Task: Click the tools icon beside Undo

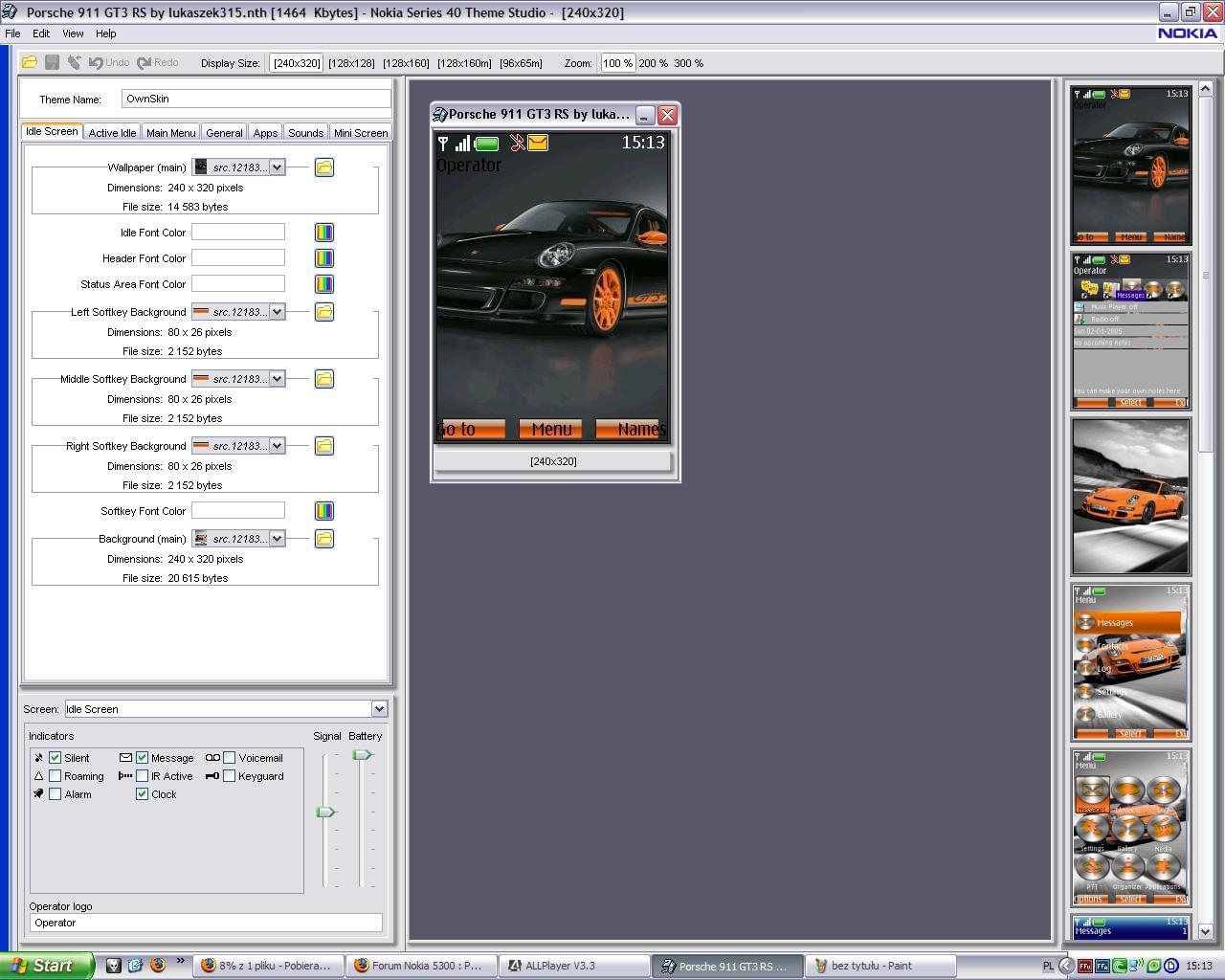Action: point(74,63)
